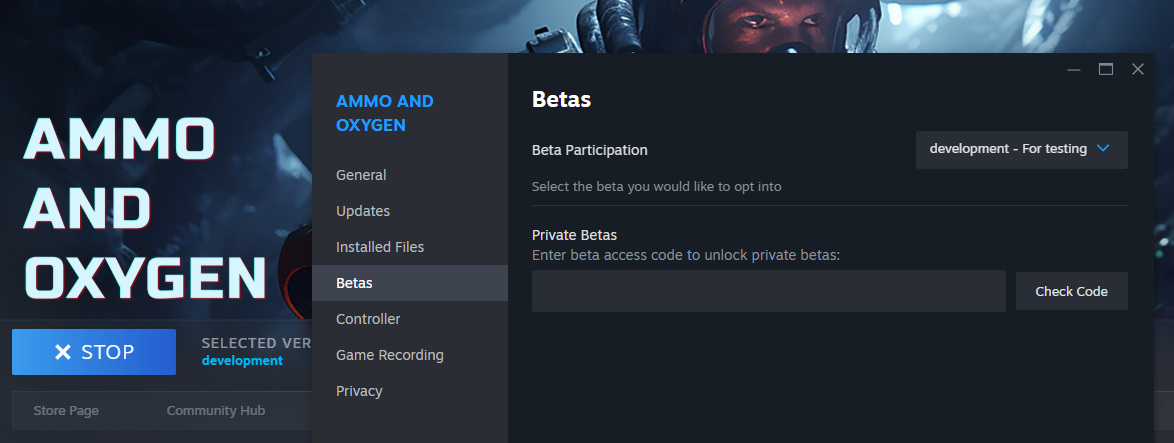This screenshot has width=1174, height=443.
Task: Close the properties dialog
Action: (x=1137, y=70)
